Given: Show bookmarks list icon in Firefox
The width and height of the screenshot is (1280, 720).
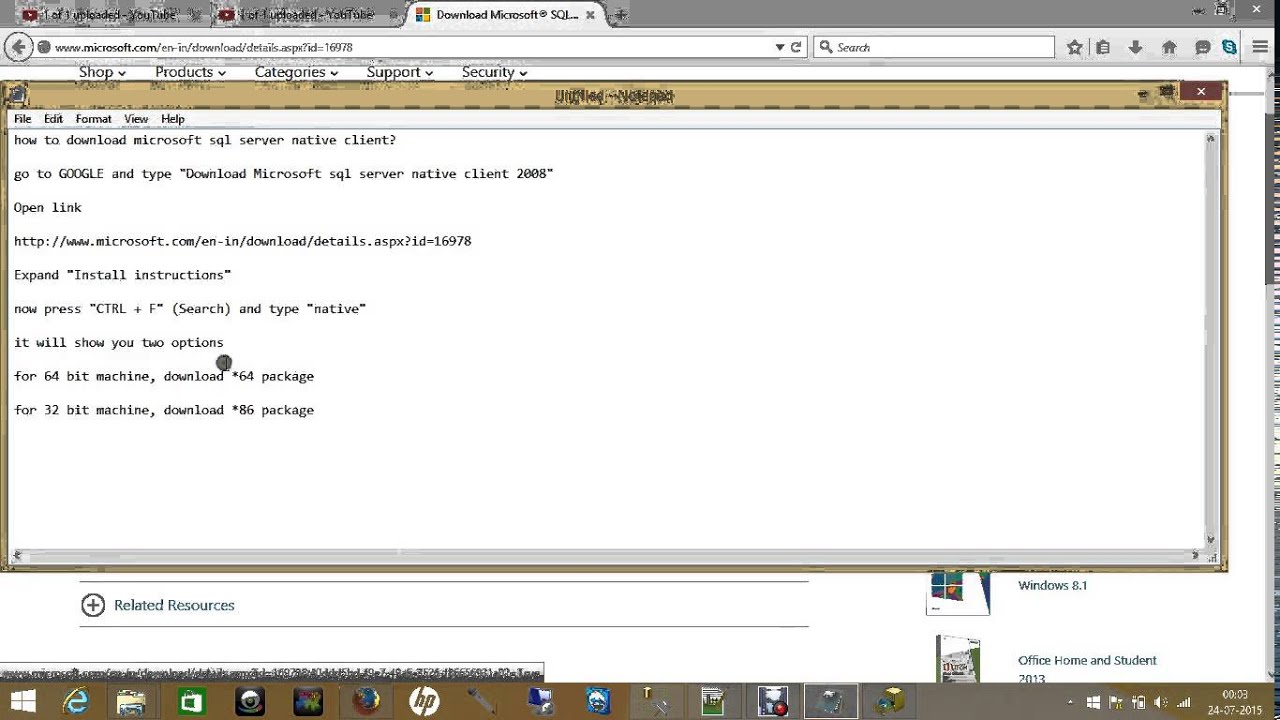Looking at the screenshot, I should pos(1103,47).
